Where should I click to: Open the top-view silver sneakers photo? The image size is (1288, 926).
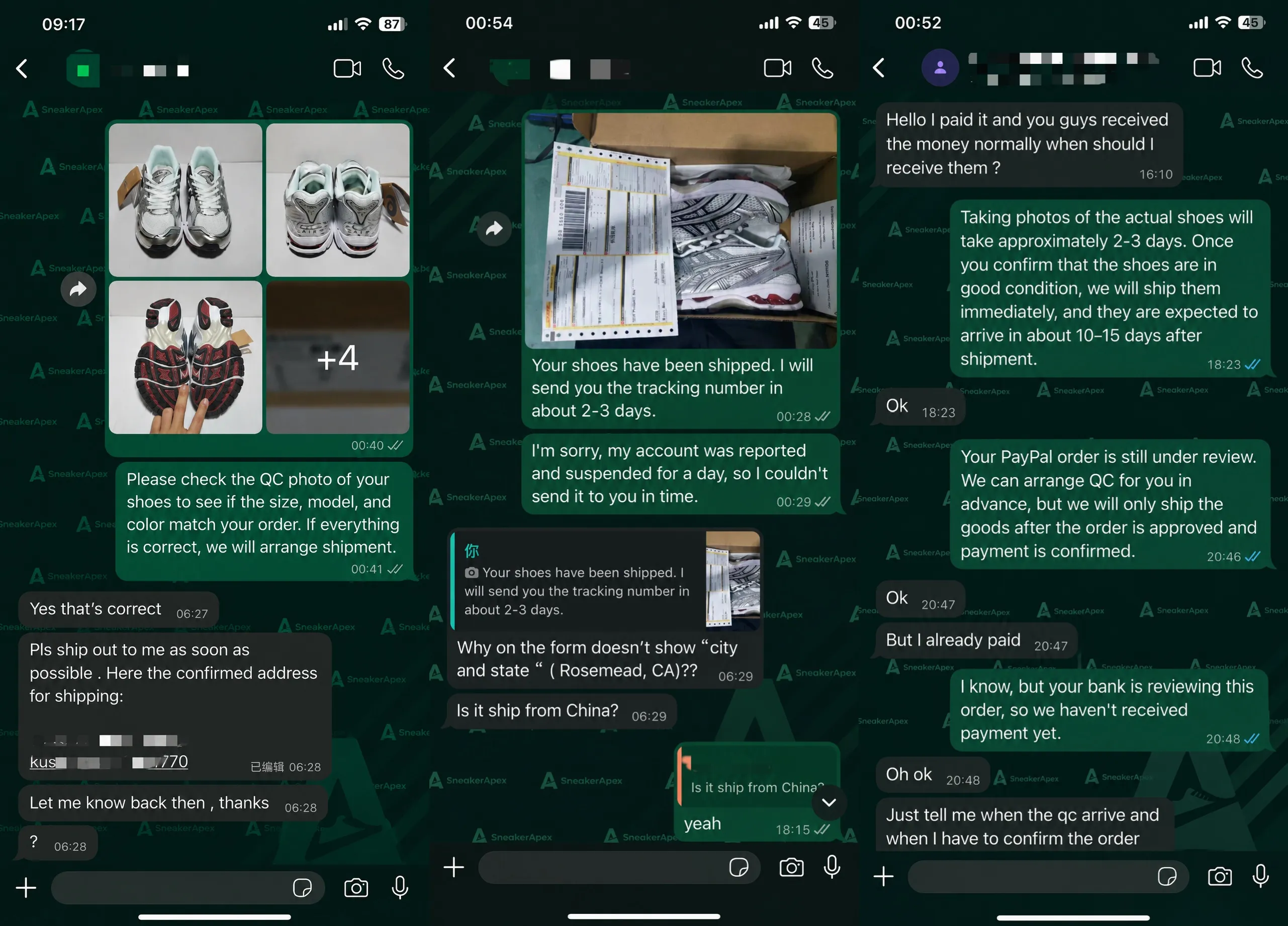pyautogui.click(x=186, y=201)
